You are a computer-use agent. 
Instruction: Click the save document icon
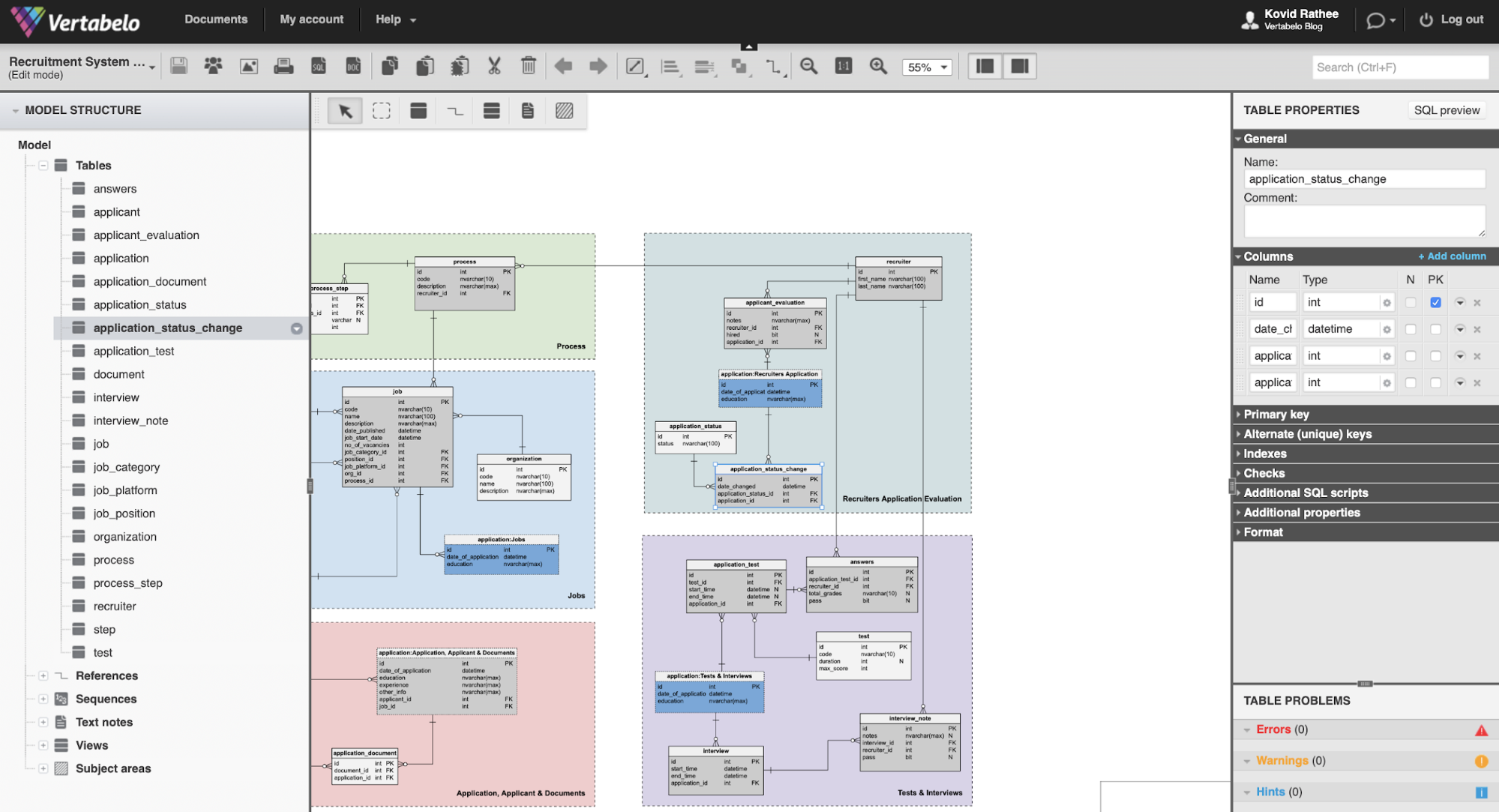pos(179,67)
